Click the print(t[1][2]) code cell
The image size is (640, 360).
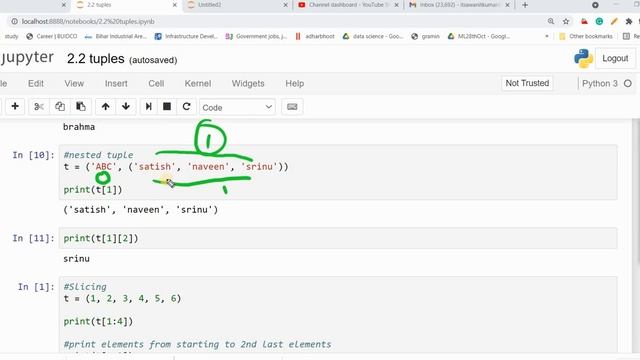coord(338,238)
